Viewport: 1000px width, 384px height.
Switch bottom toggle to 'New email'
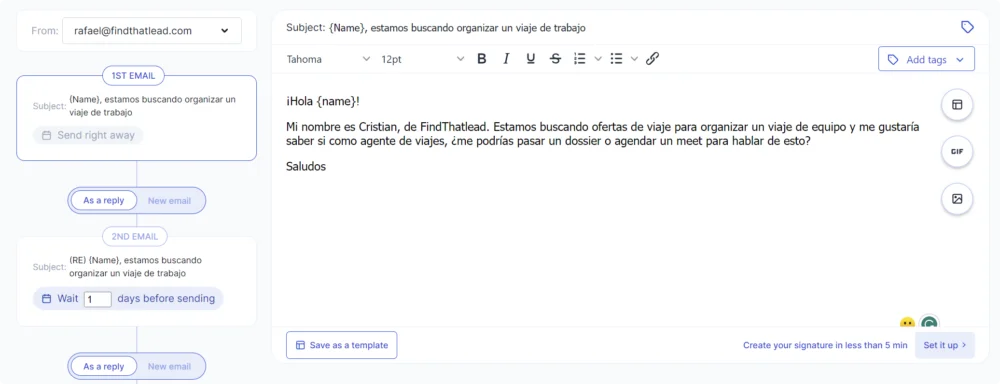pyautogui.click(x=170, y=366)
